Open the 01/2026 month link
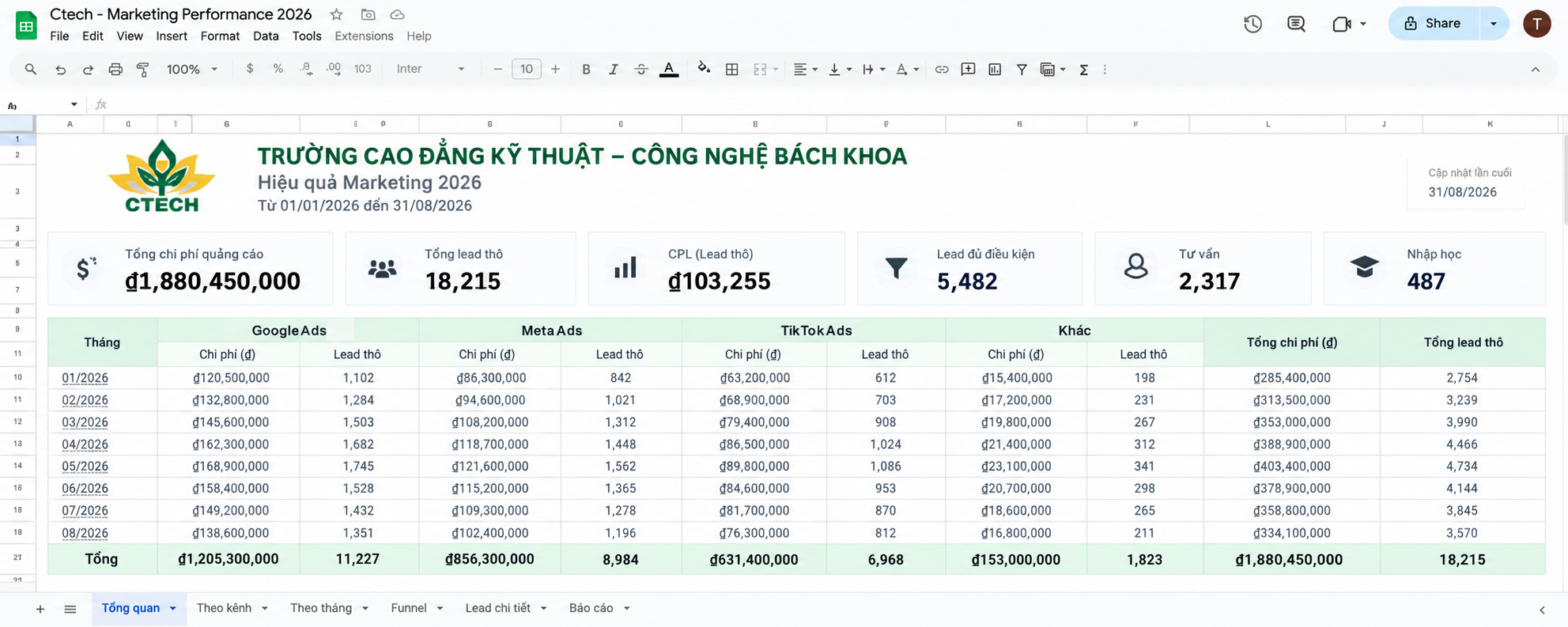The width and height of the screenshot is (1568, 627). click(85, 378)
